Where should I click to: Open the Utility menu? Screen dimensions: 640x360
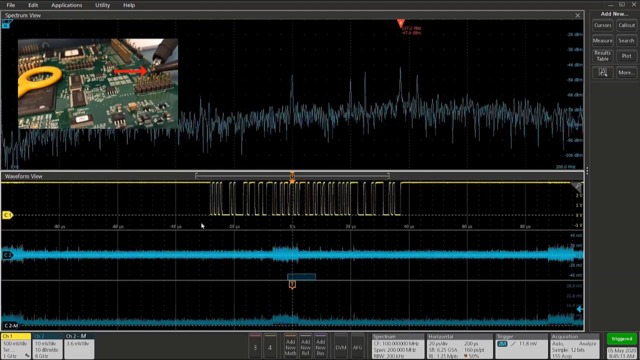tap(102, 5)
